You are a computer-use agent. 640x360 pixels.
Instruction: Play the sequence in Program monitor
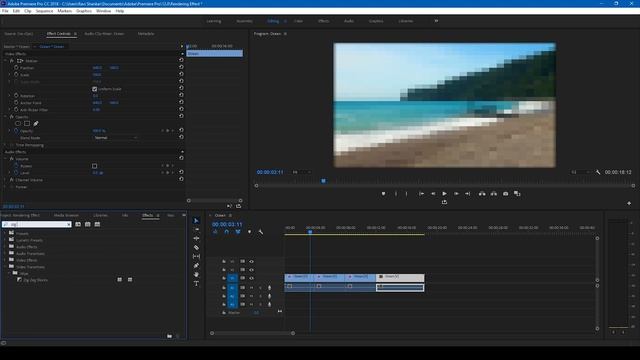444,194
